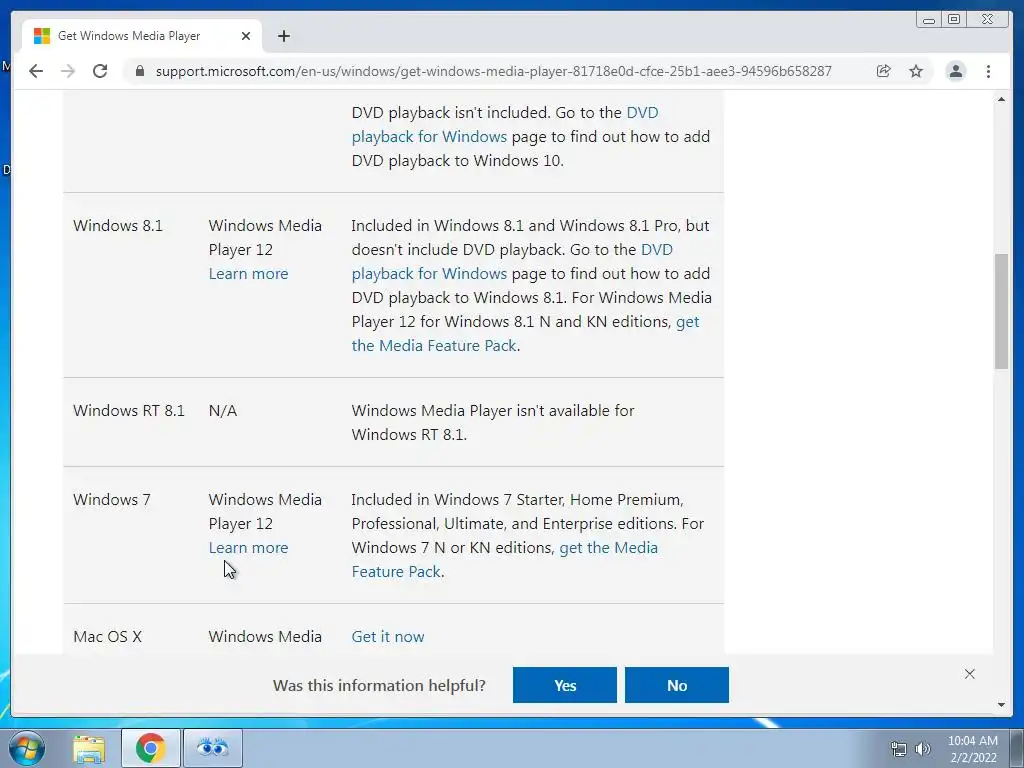Open Learn more in the Windows 8.1 row
This screenshot has width=1024, height=768.
click(248, 274)
